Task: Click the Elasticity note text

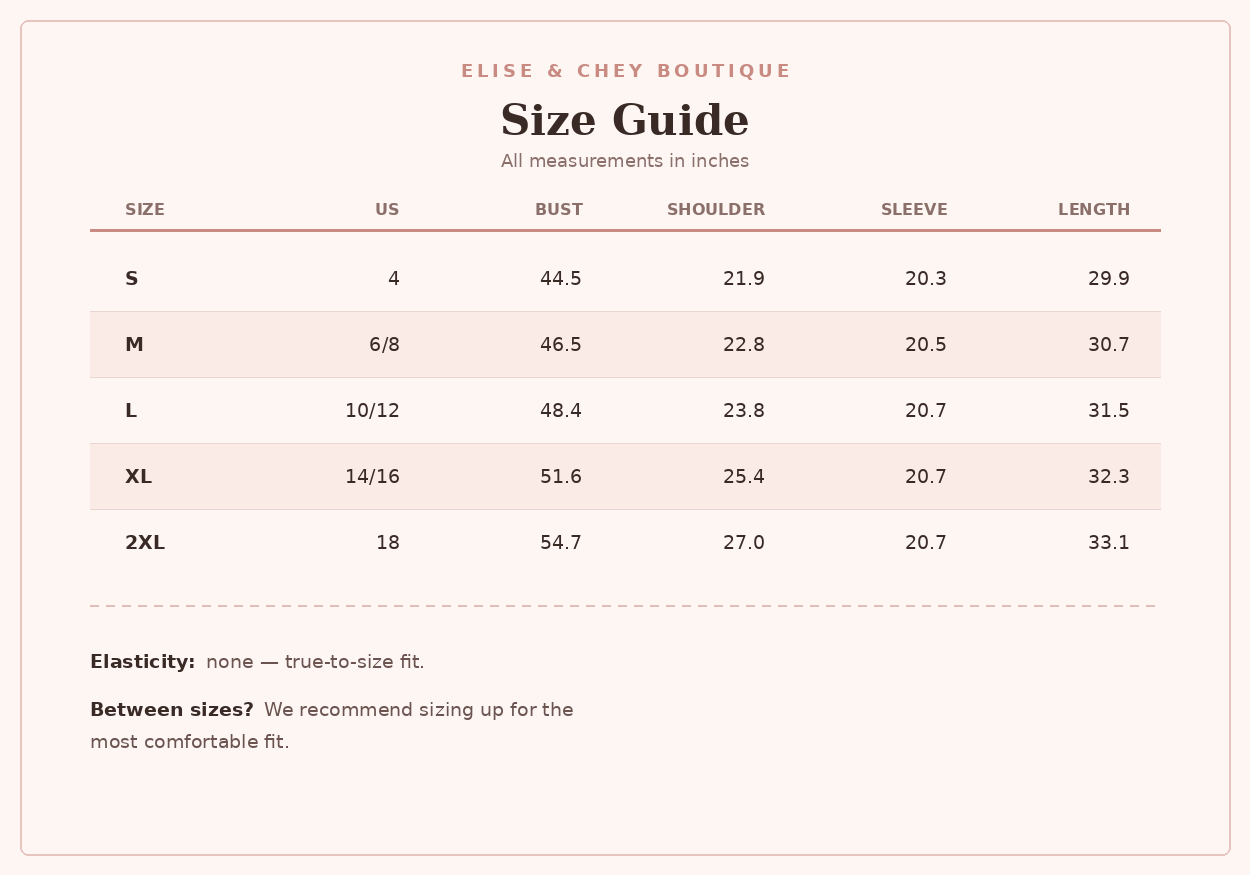Action: [257, 662]
